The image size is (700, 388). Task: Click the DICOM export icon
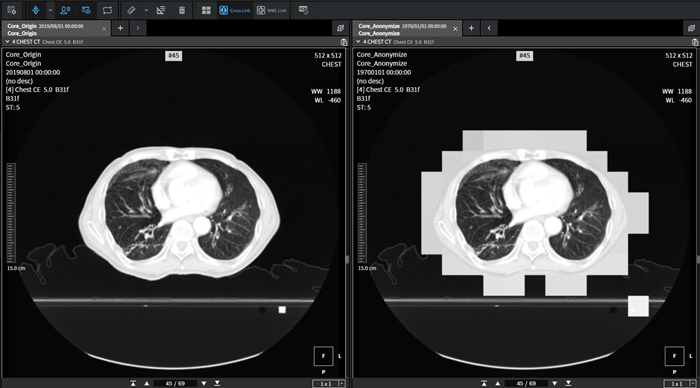coord(304,10)
